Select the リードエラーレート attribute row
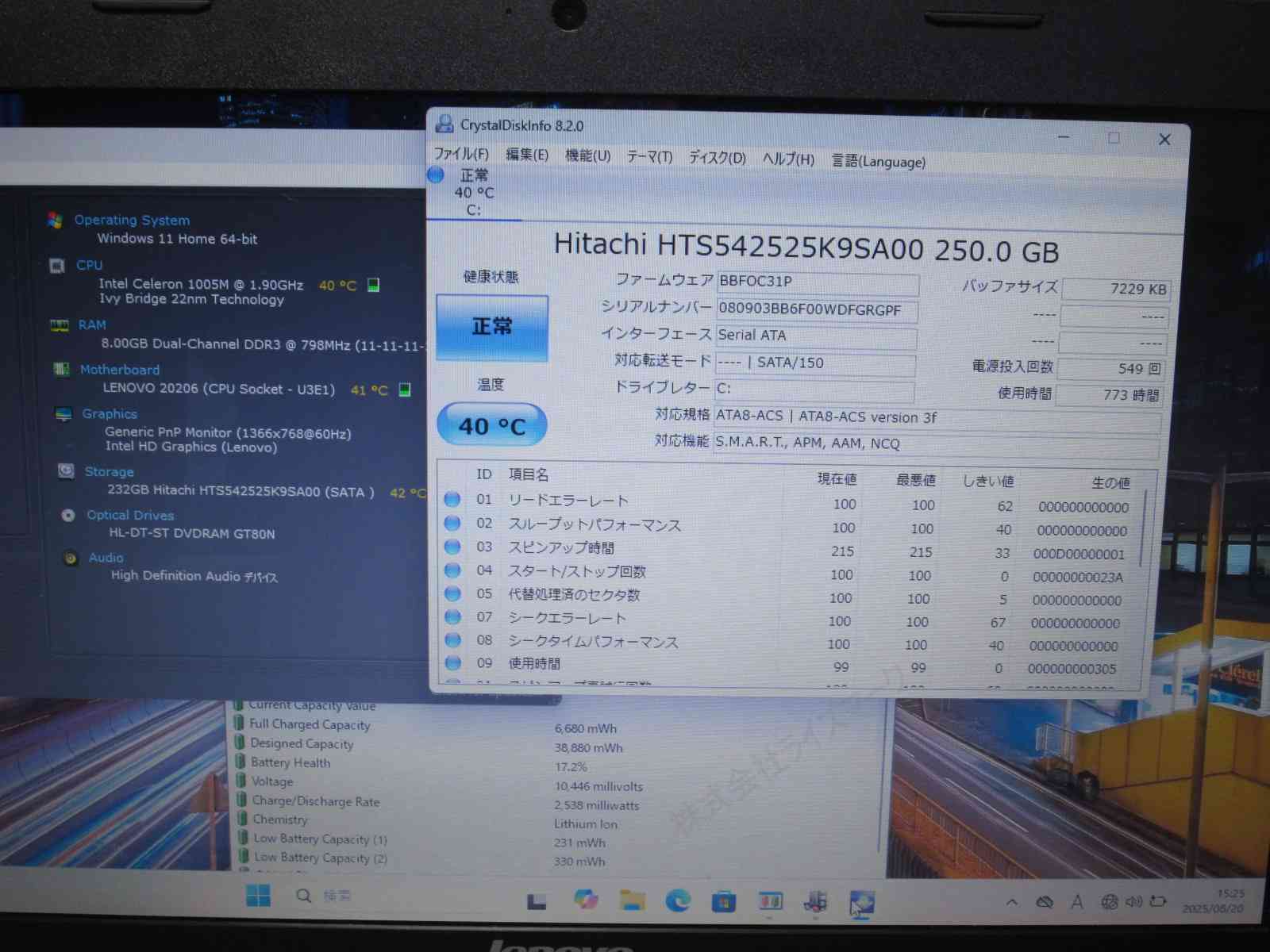 click(568, 501)
